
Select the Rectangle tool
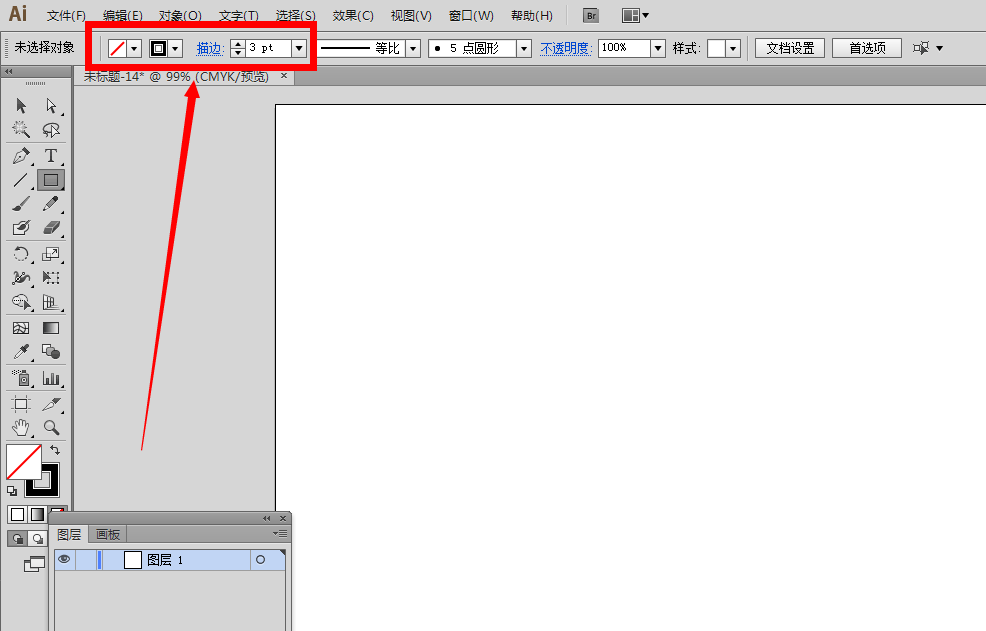51,180
